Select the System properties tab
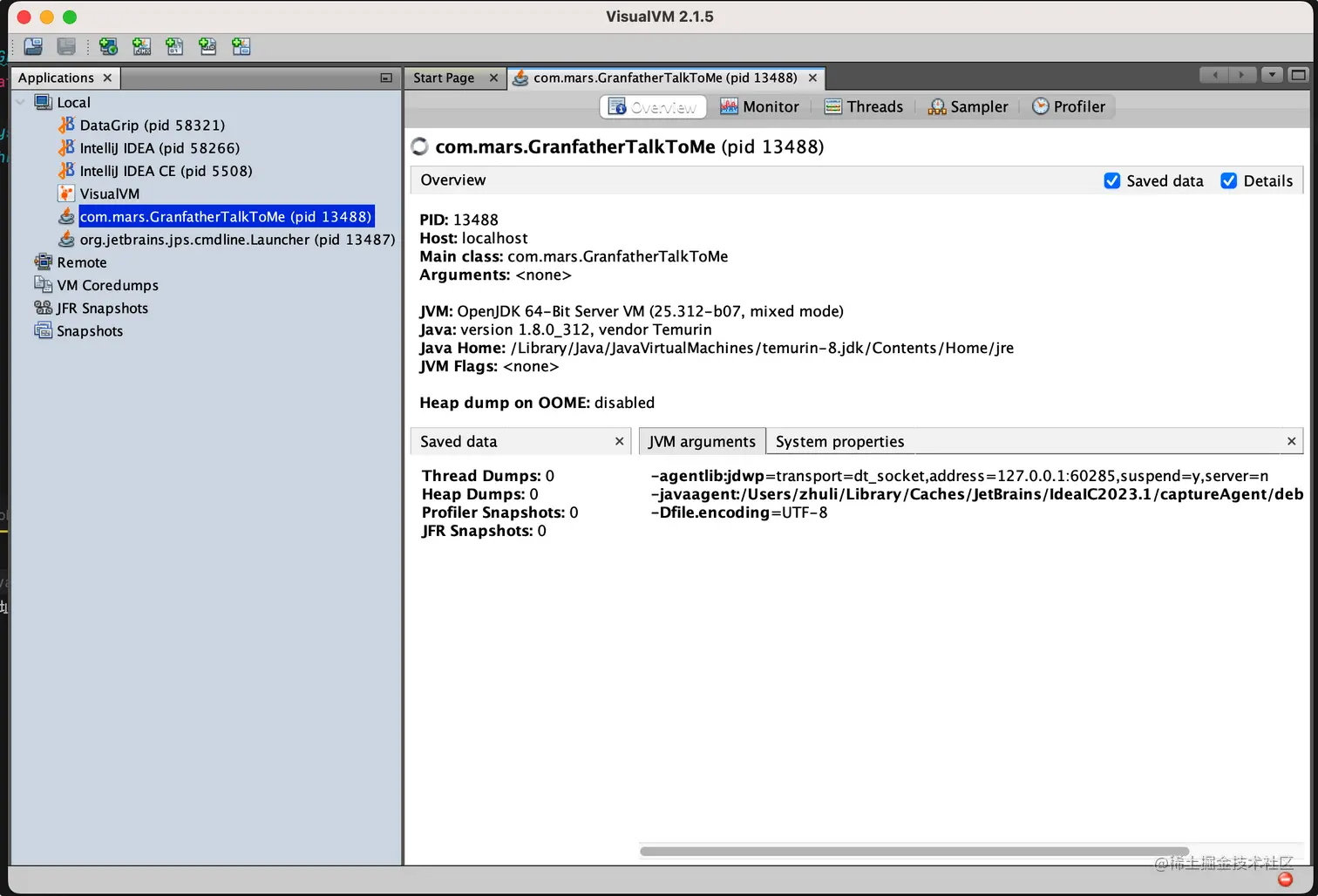Image resolution: width=1318 pixels, height=896 pixels. tap(839, 441)
